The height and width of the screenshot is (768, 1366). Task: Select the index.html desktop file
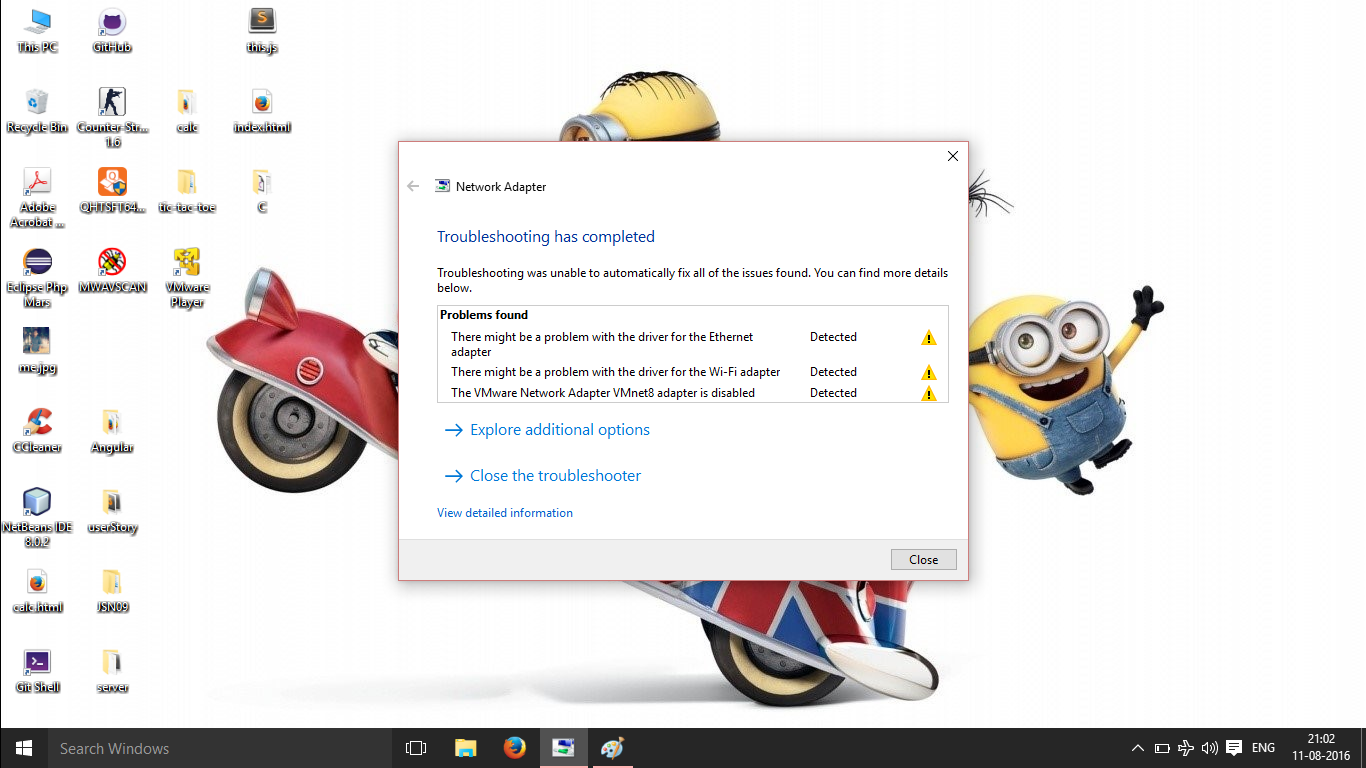pyautogui.click(x=262, y=111)
